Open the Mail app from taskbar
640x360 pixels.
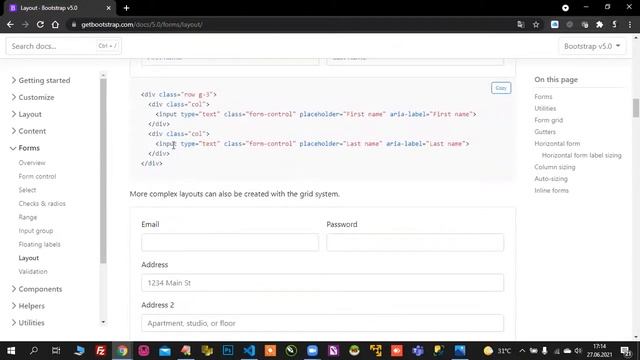(x=165, y=351)
